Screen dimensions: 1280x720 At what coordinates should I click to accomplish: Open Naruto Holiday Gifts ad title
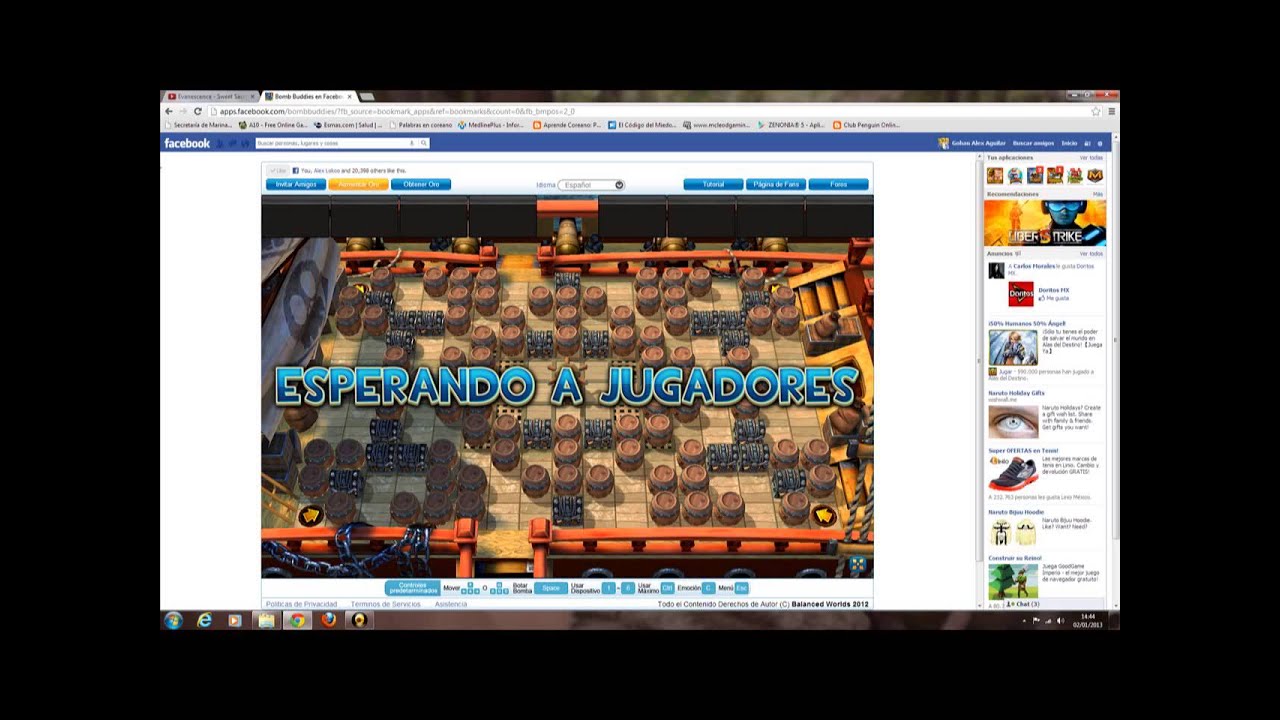1016,393
